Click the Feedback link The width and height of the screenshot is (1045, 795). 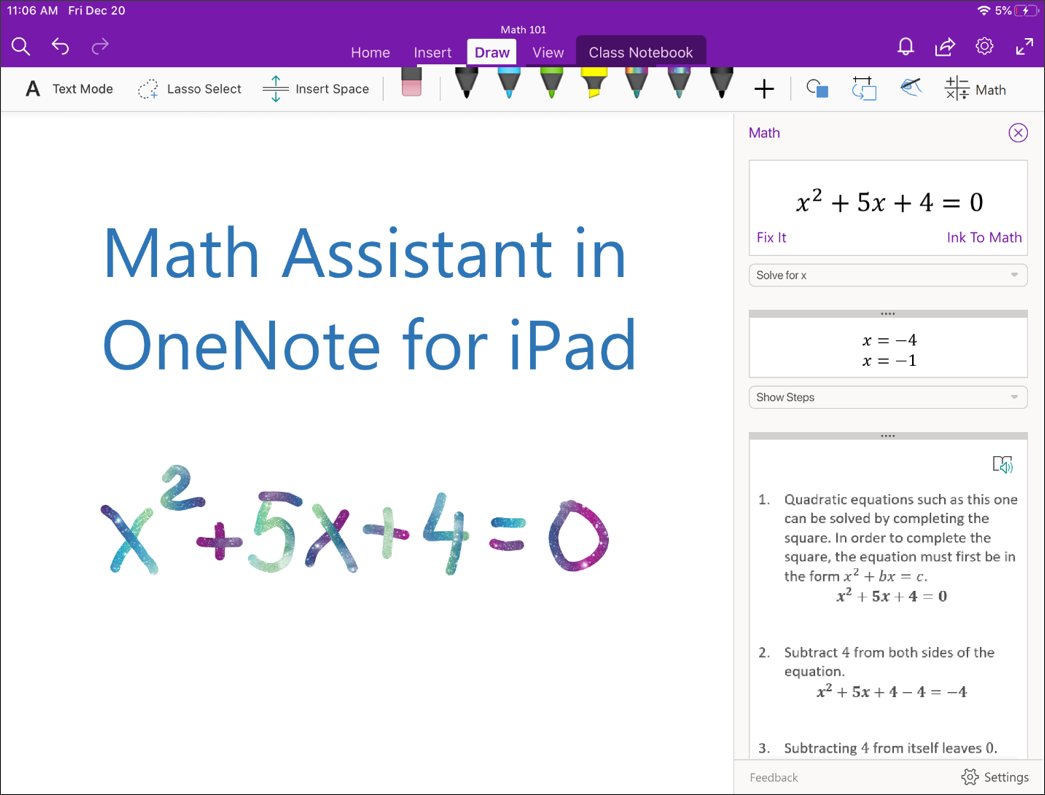(773, 777)
